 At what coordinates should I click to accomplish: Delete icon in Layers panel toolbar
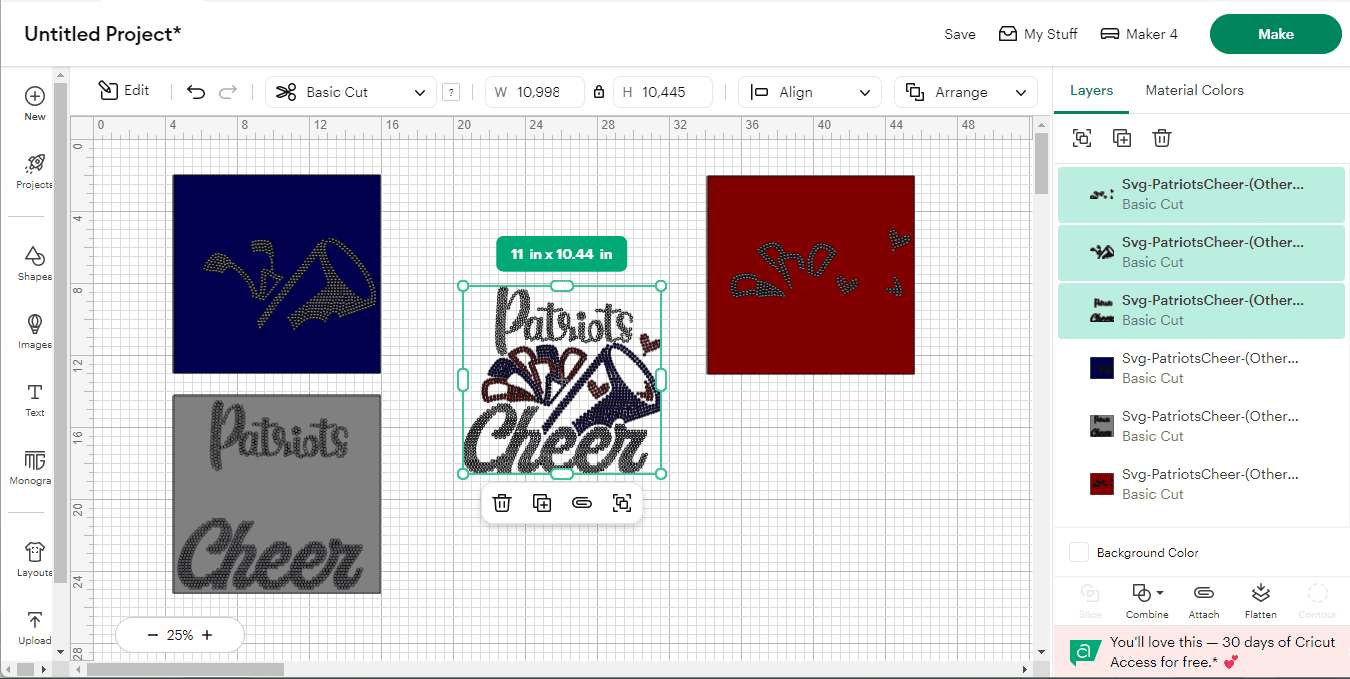[x=1161, y=138]
